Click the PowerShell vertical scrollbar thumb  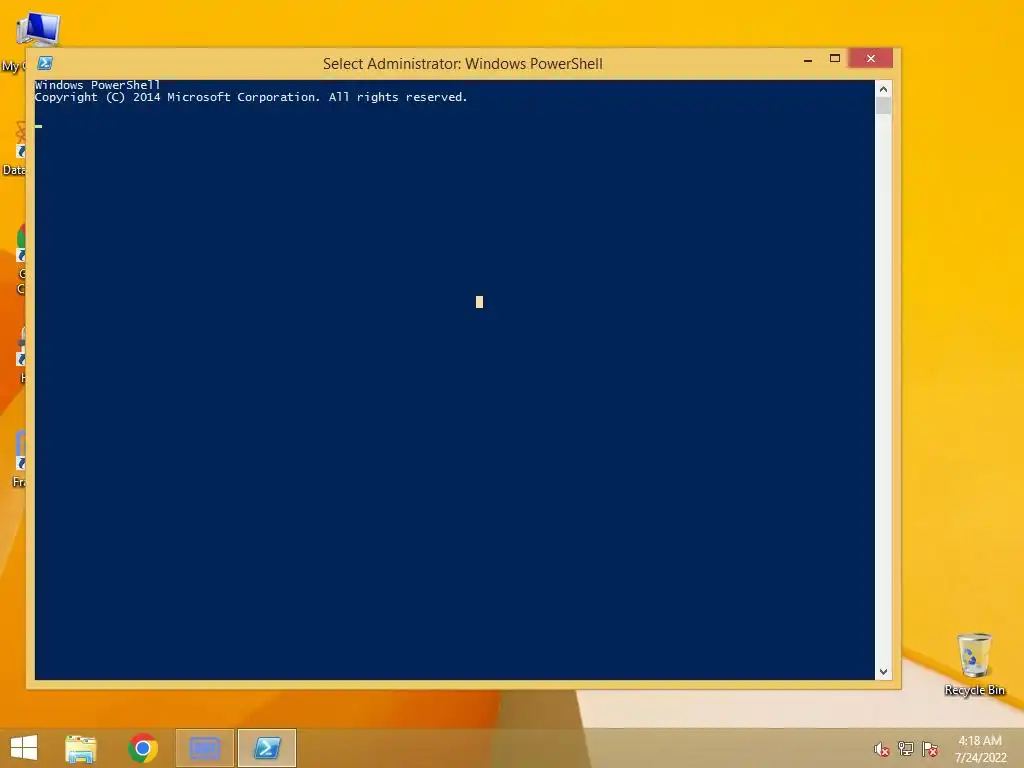point(884,106)
